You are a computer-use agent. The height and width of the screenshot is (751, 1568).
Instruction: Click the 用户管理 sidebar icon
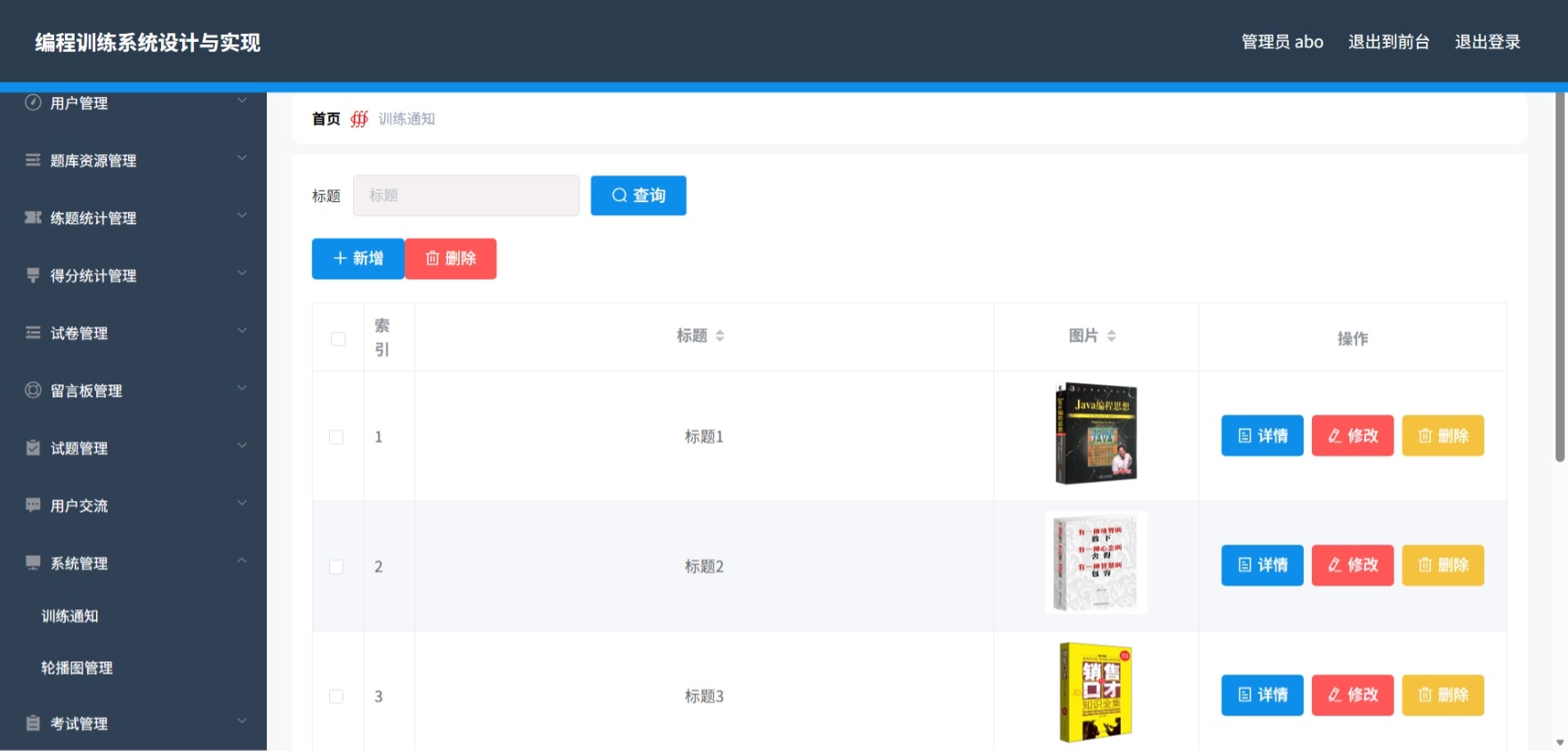[x=33, y=102]
